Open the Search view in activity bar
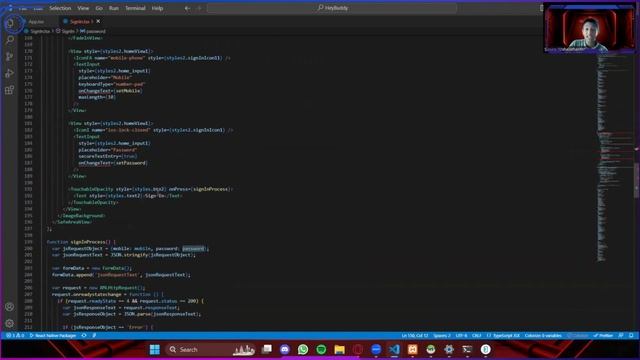 pyautogui.click(x=10, y=40)
